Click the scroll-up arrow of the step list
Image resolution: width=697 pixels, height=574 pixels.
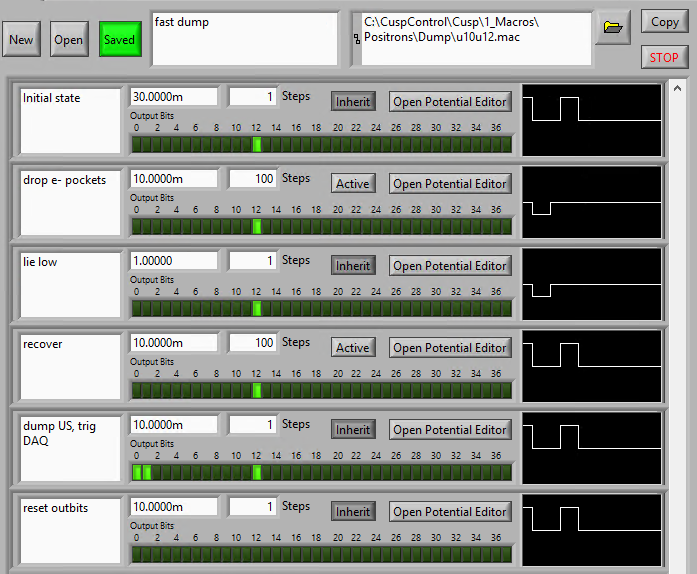click(677, 88)
